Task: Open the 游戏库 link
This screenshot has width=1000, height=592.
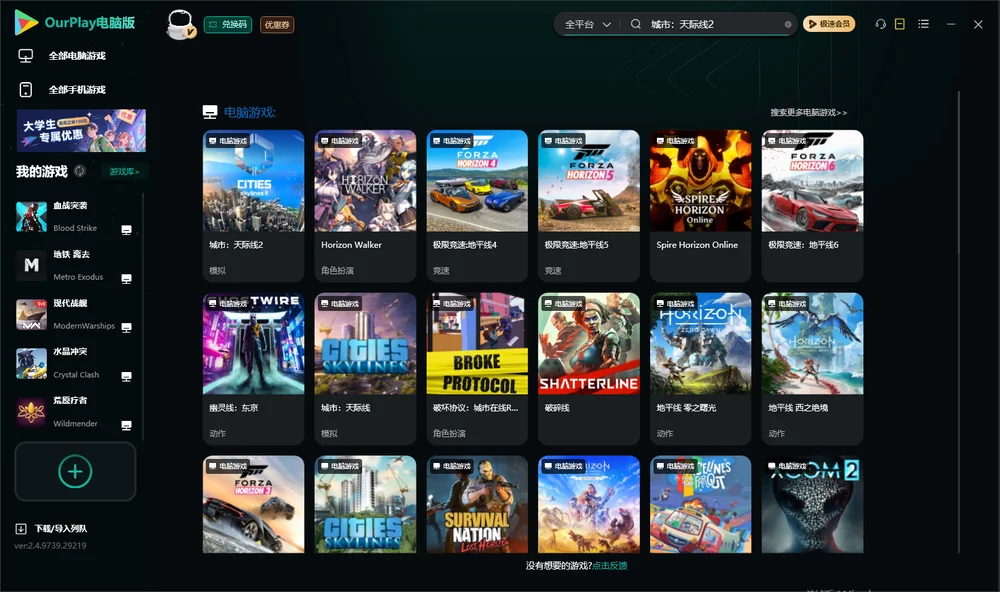Action: [x=124, y=172]
